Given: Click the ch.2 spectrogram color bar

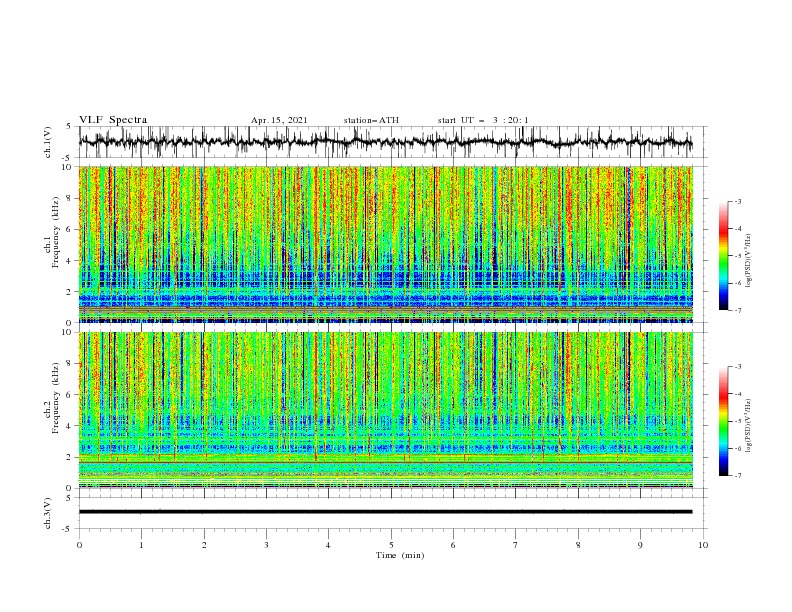Looking at the screenshot, I should 723,421.
